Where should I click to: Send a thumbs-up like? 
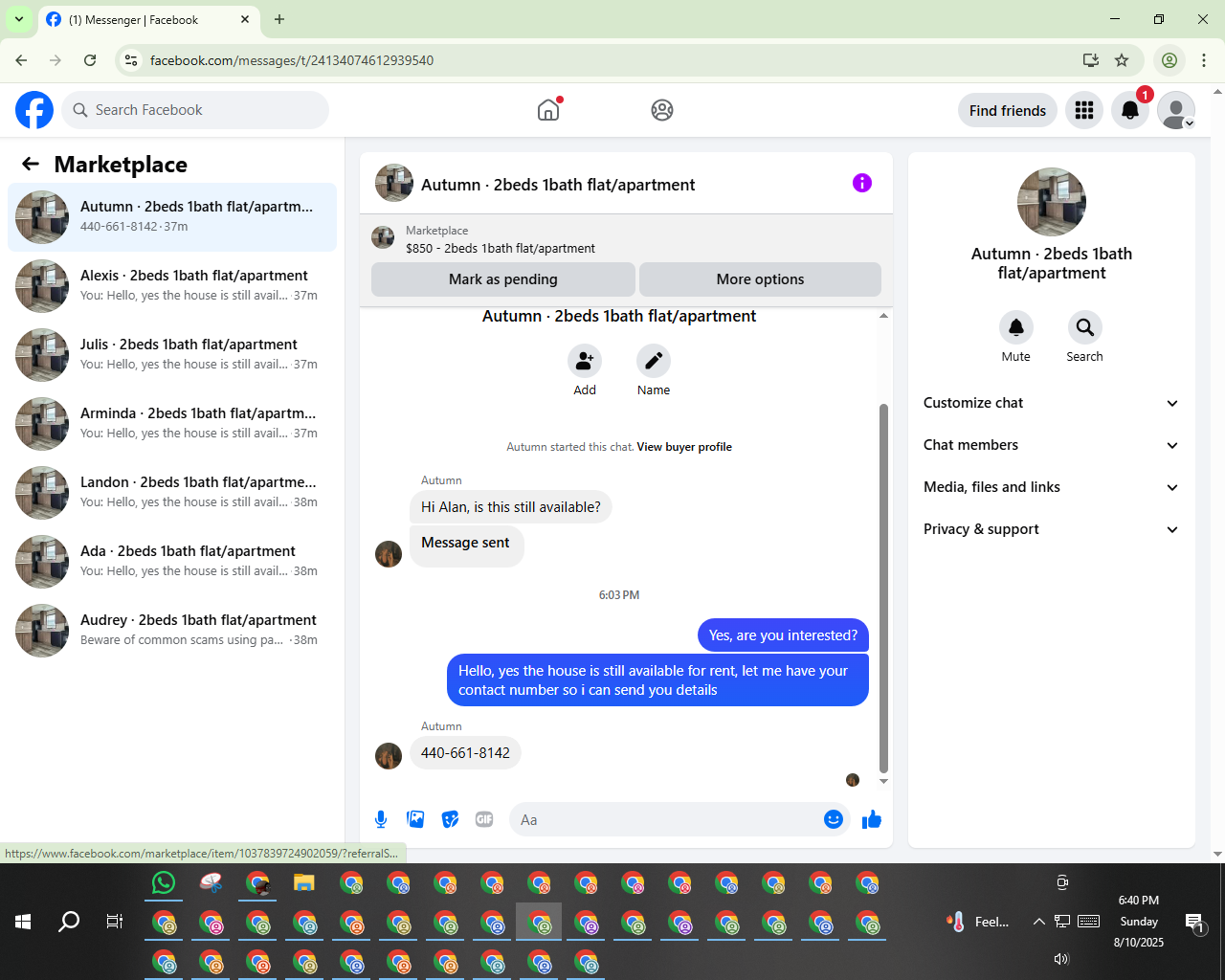coord(872,819)
